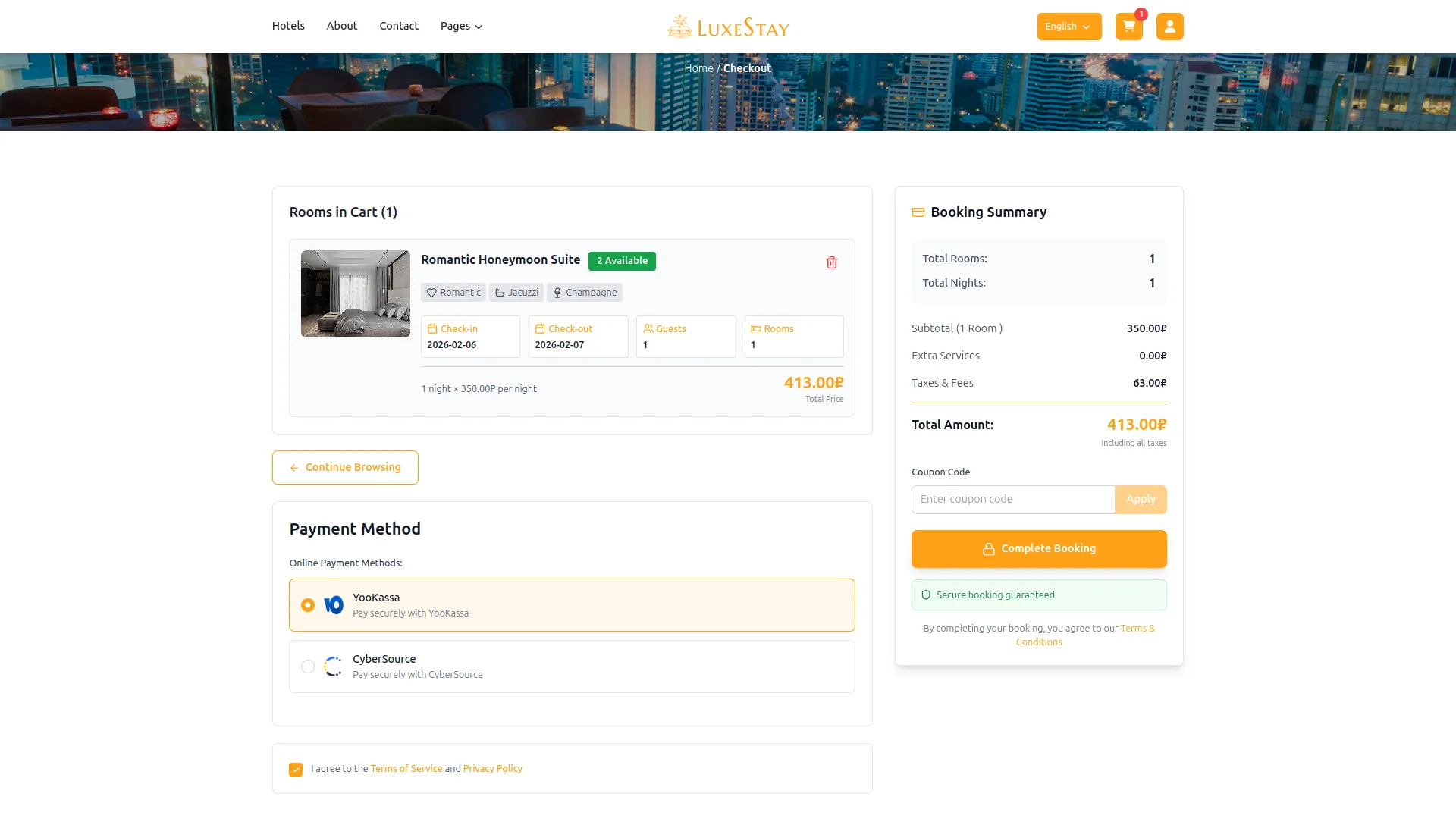Click the CyberSource logo icon
This screenshot has height=819, width=1456.
[334, 667]
